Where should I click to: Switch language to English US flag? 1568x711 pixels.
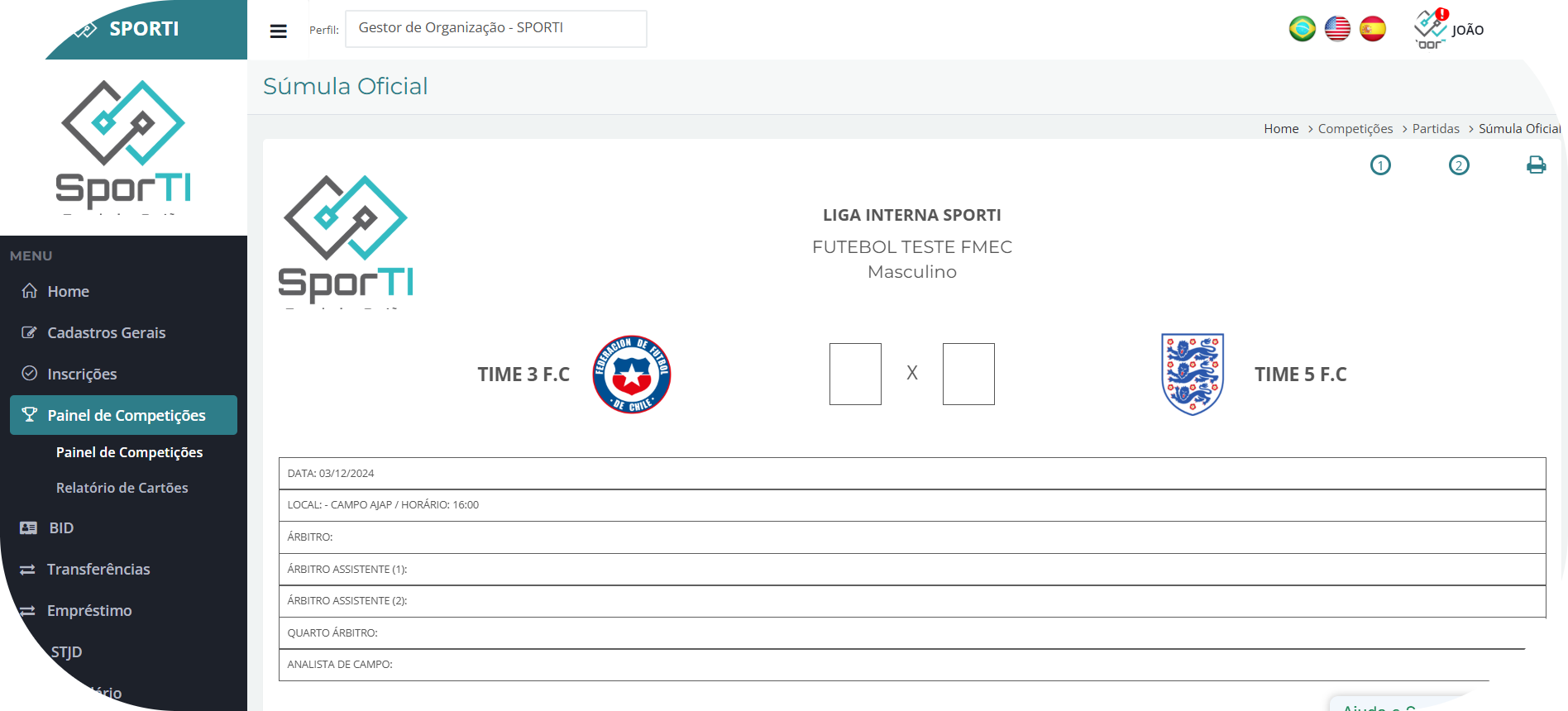[x=1337, y=29]
